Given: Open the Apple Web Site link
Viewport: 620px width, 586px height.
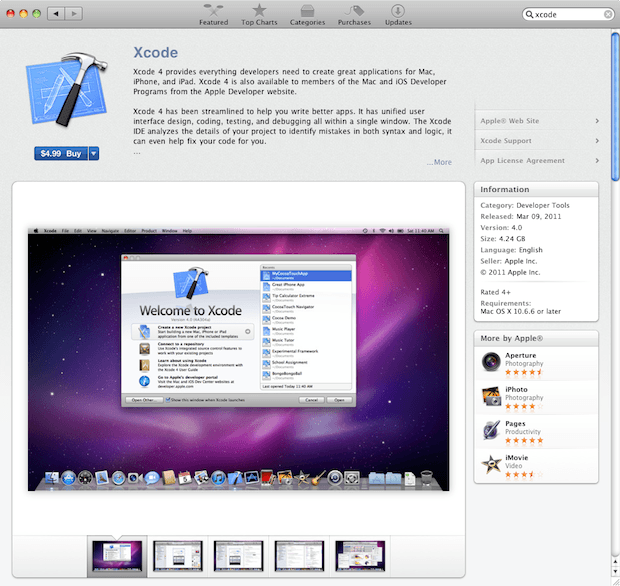Looking at the screenshot, I should (x=539, y=121).
